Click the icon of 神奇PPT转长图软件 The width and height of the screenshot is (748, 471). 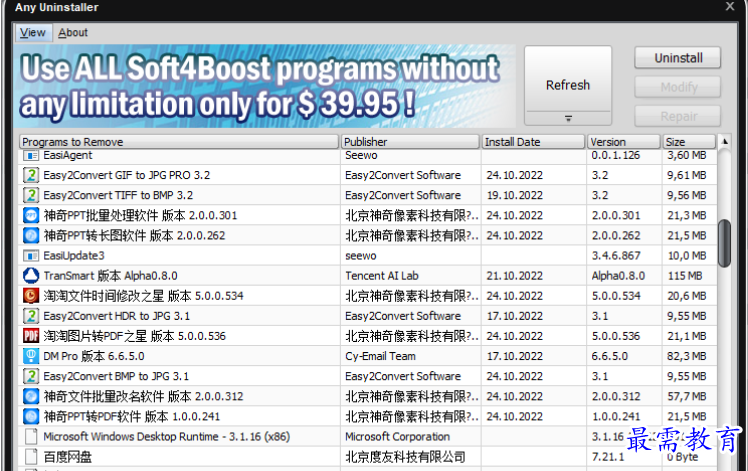pyautogui.click(x=31, y=235)
